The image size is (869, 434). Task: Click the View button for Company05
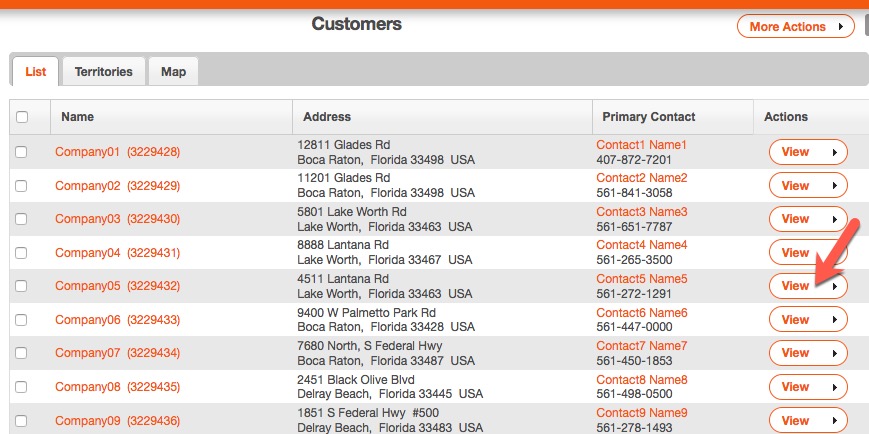click(x=795, y=286)
